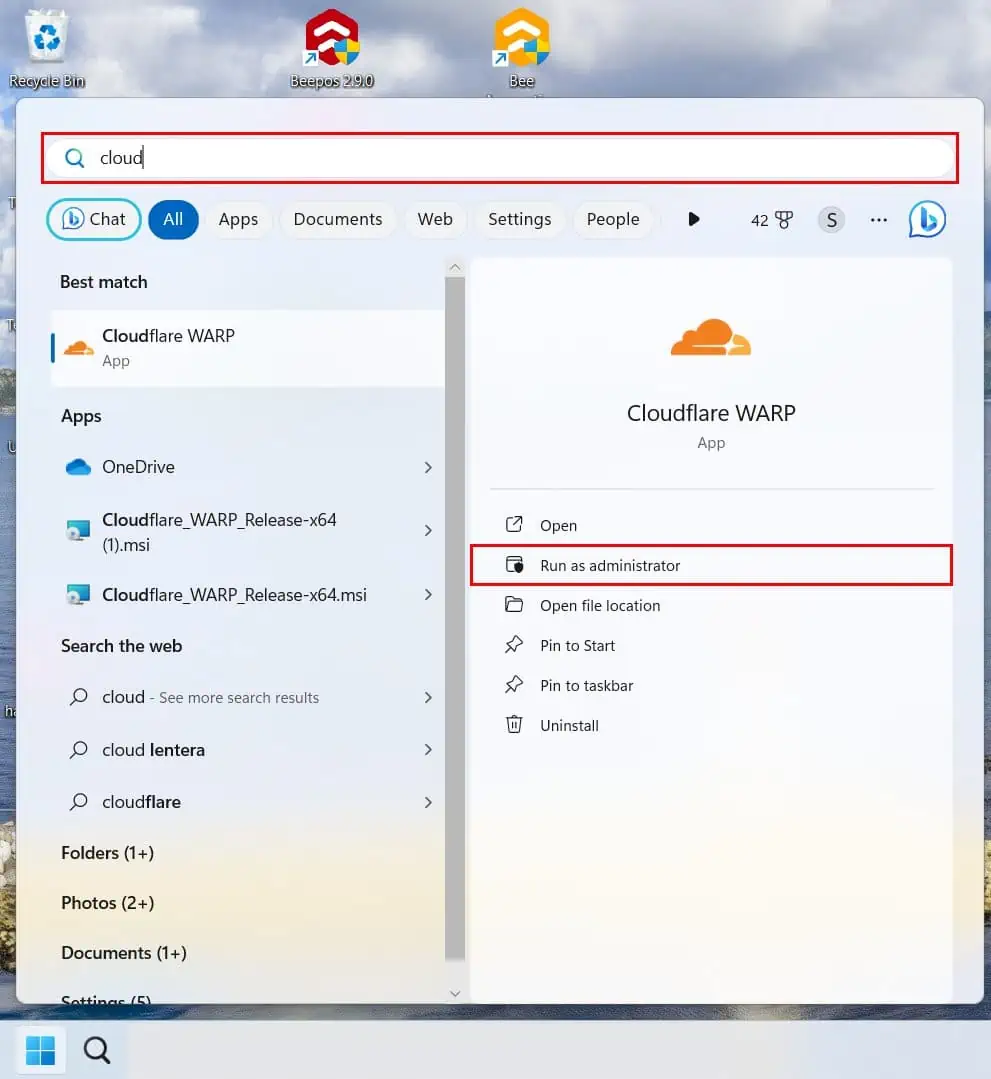Switch to the People filter tab
The image size is (991, 1079).
click(613, 220)
